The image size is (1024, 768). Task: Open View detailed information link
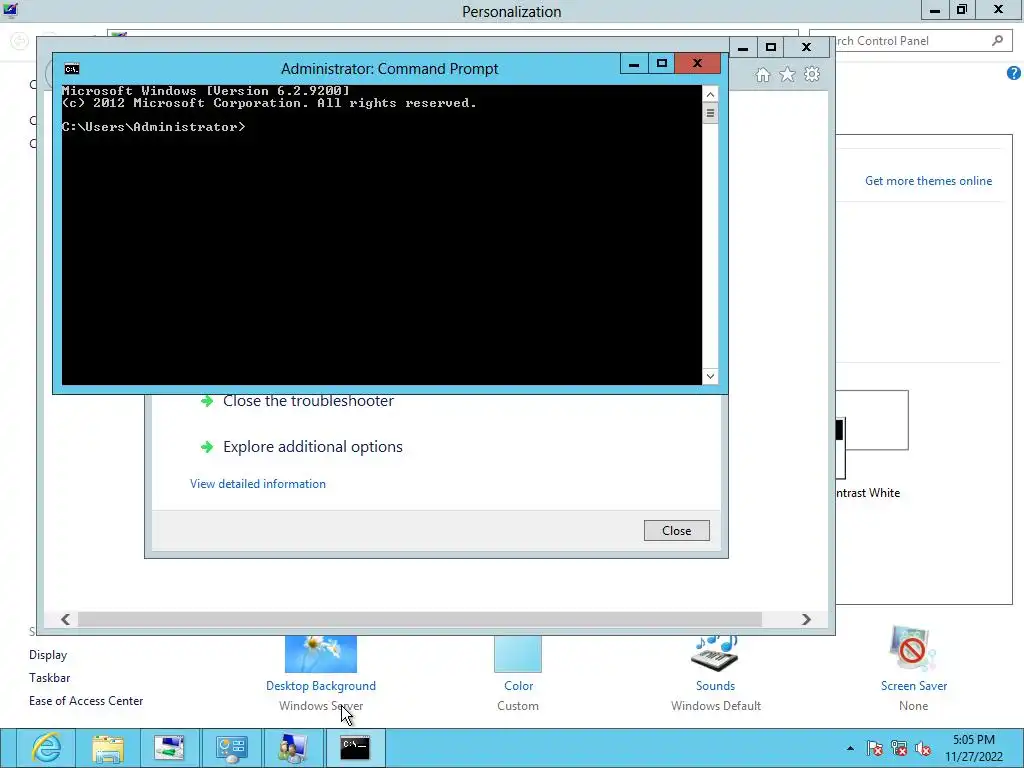pos(258,484)
